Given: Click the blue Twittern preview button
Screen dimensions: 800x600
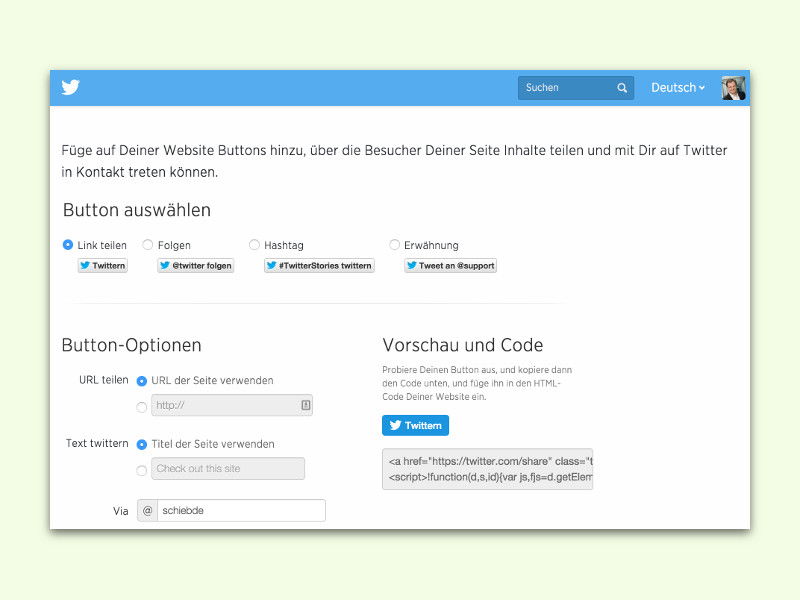Looking at the screenshot, I should pos(415,425).
